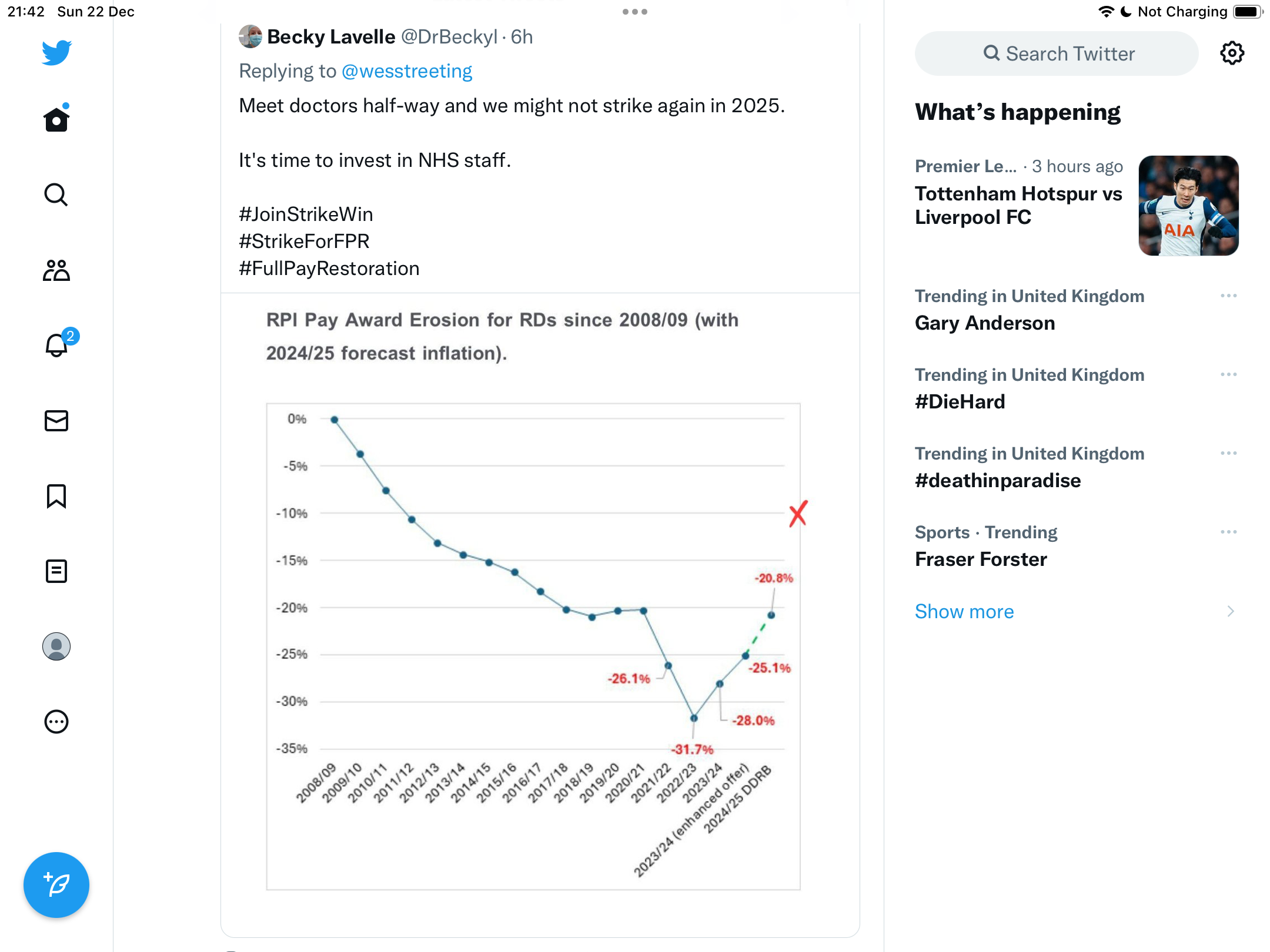Open Tottenham Hotspur vs Liverpool FC story
The image size is (1270, 952).
click(x=1018, y=205)
